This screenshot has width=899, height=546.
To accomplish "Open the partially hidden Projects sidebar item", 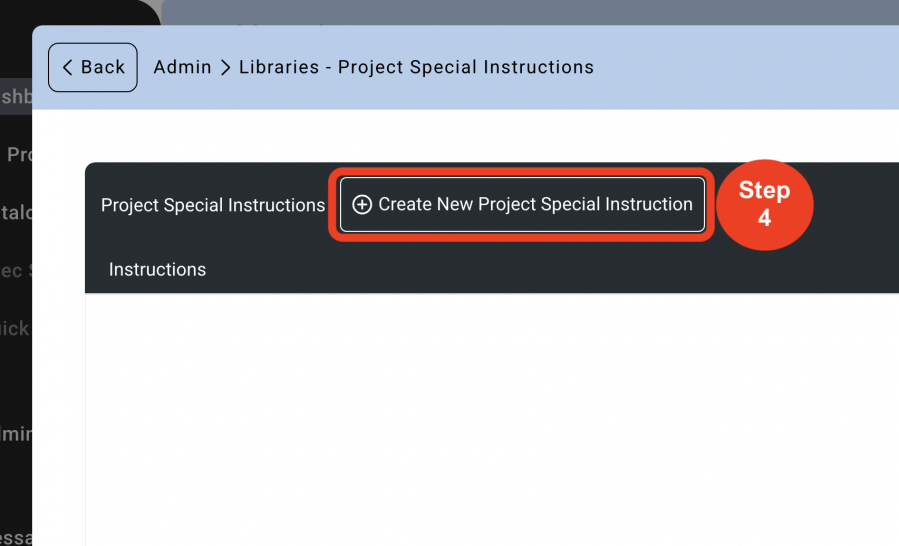I will 19,154.
